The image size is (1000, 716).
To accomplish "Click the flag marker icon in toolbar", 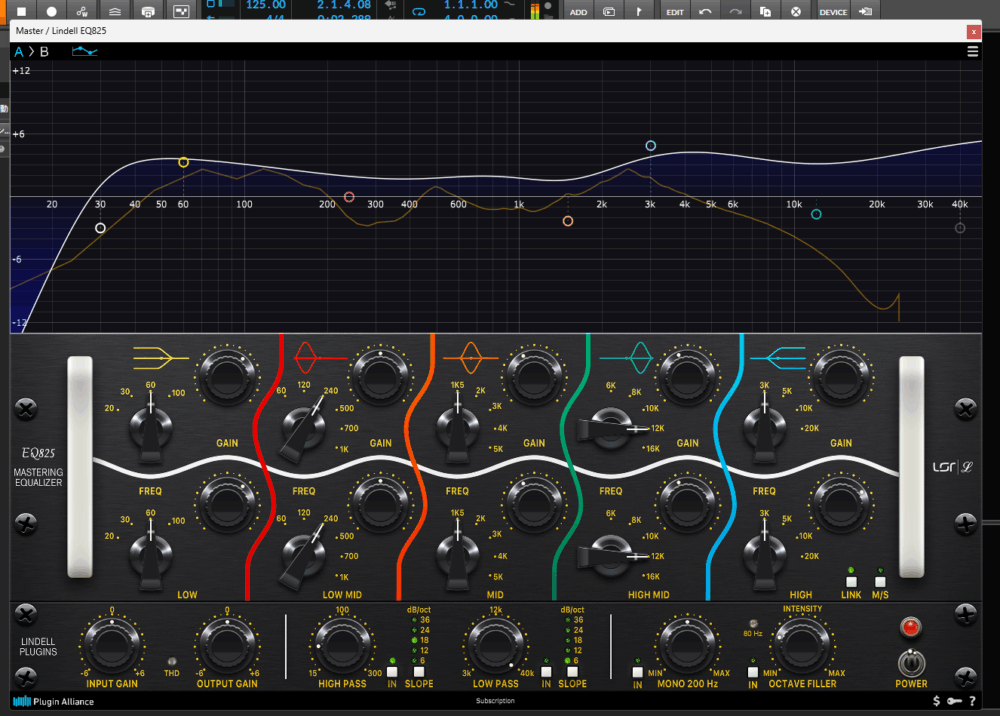I will pos(639,11).
